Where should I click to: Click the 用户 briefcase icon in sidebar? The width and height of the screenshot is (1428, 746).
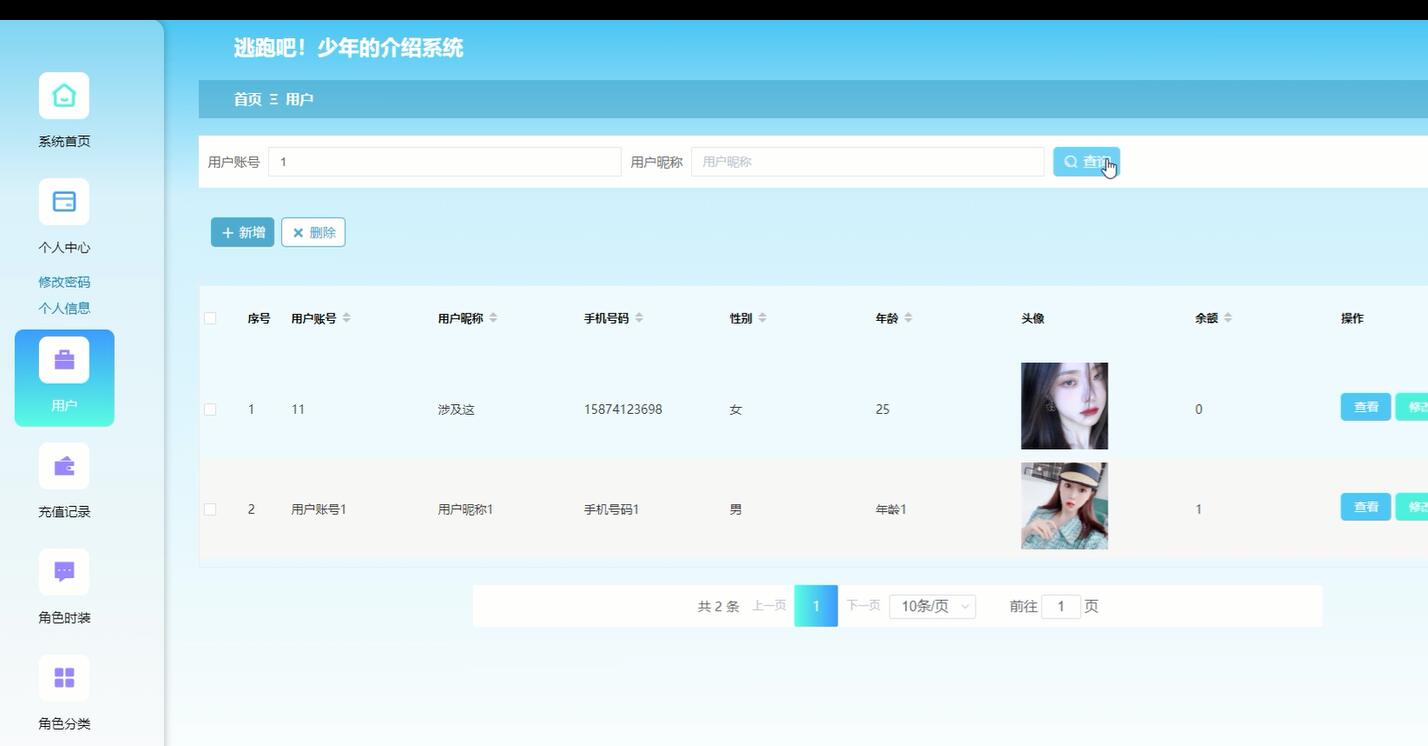(63, 358)
